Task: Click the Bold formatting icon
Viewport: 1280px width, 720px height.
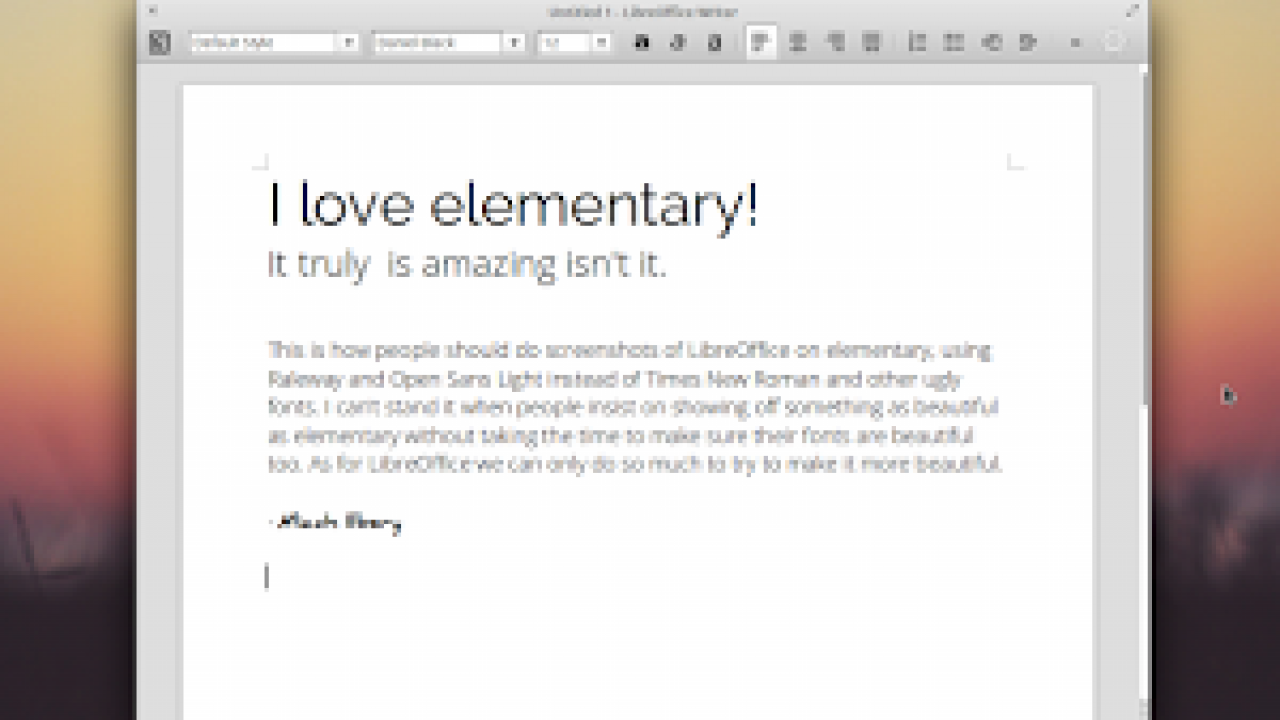Action: click(x=642, y=43)
